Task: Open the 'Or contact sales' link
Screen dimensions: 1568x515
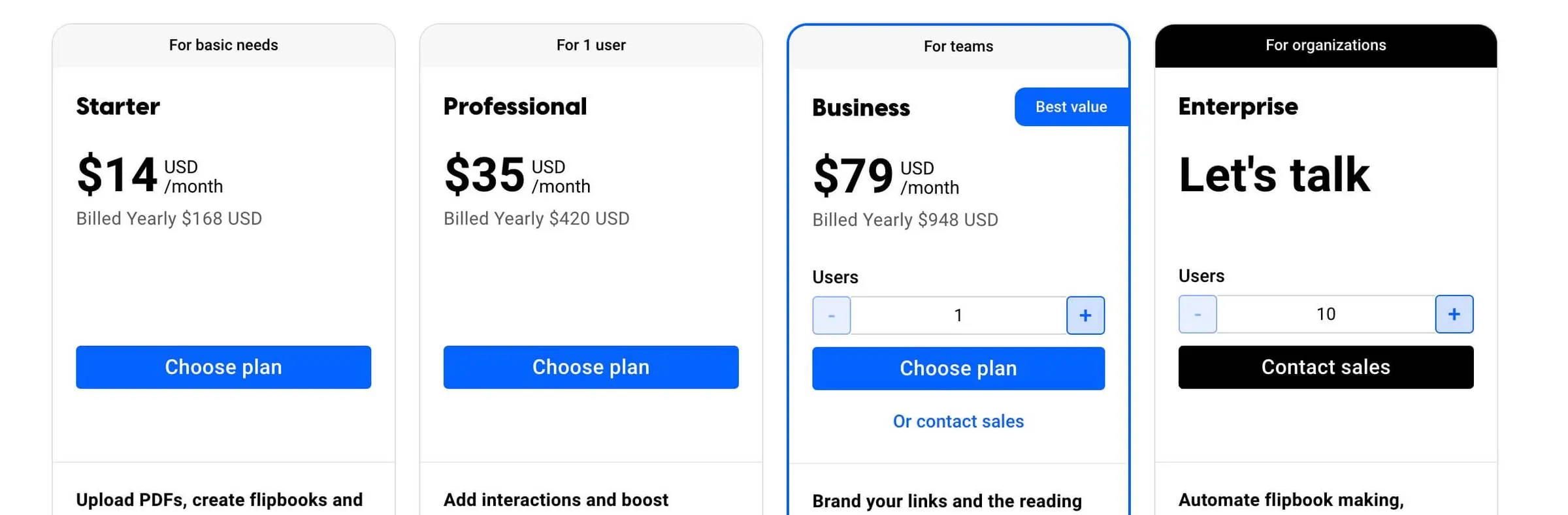Action: (958, 422)
